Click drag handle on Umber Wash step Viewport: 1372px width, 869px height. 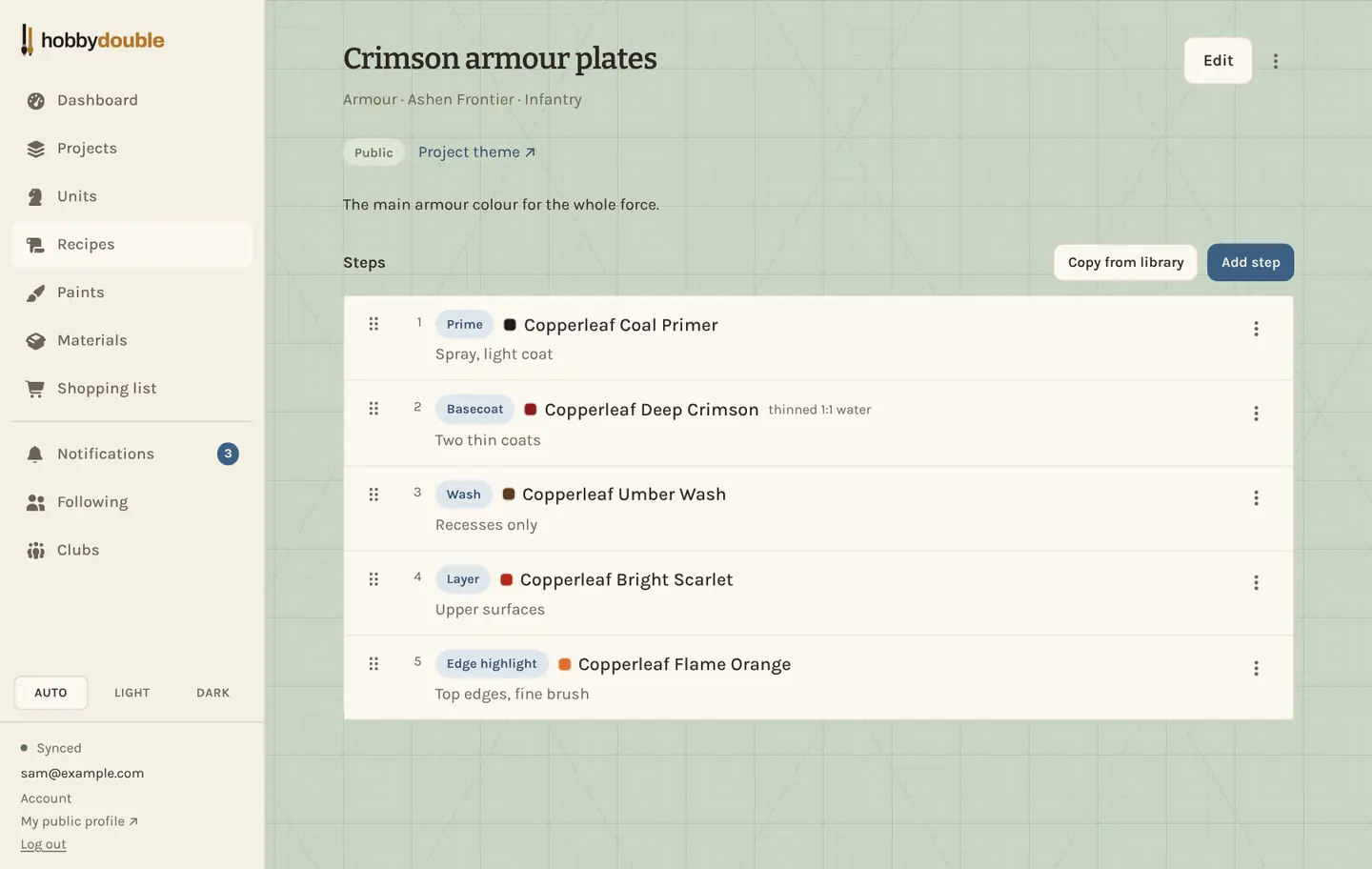(x=373, y=495)
